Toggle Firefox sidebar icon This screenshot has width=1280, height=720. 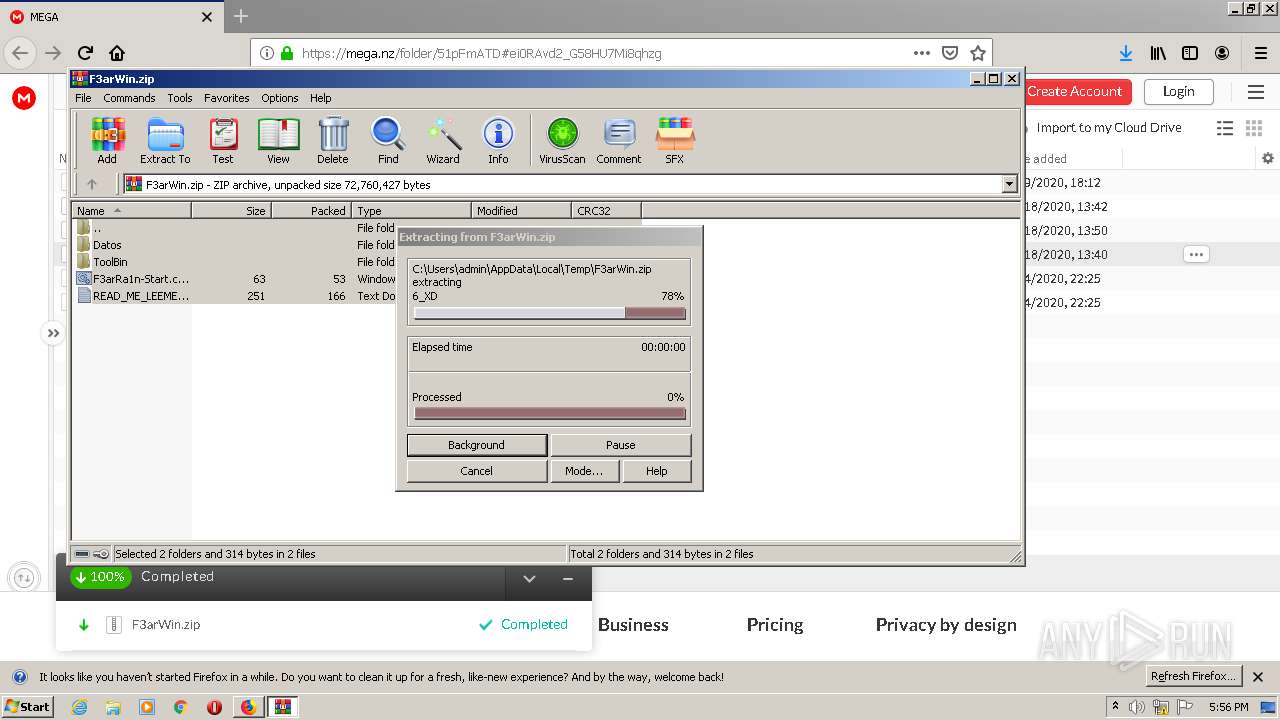1190,53
